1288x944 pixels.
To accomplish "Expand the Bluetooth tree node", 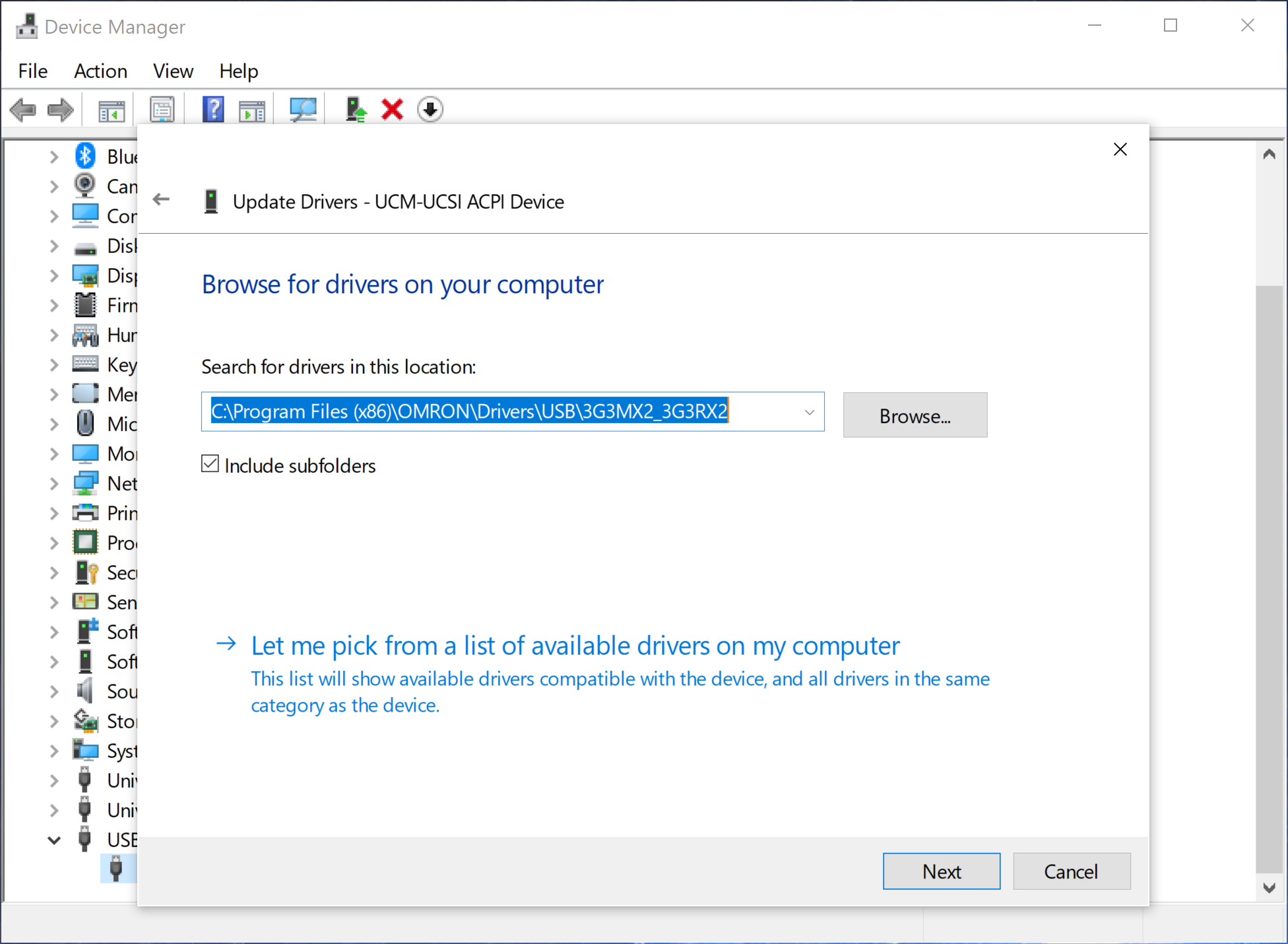I will (54, 157).
